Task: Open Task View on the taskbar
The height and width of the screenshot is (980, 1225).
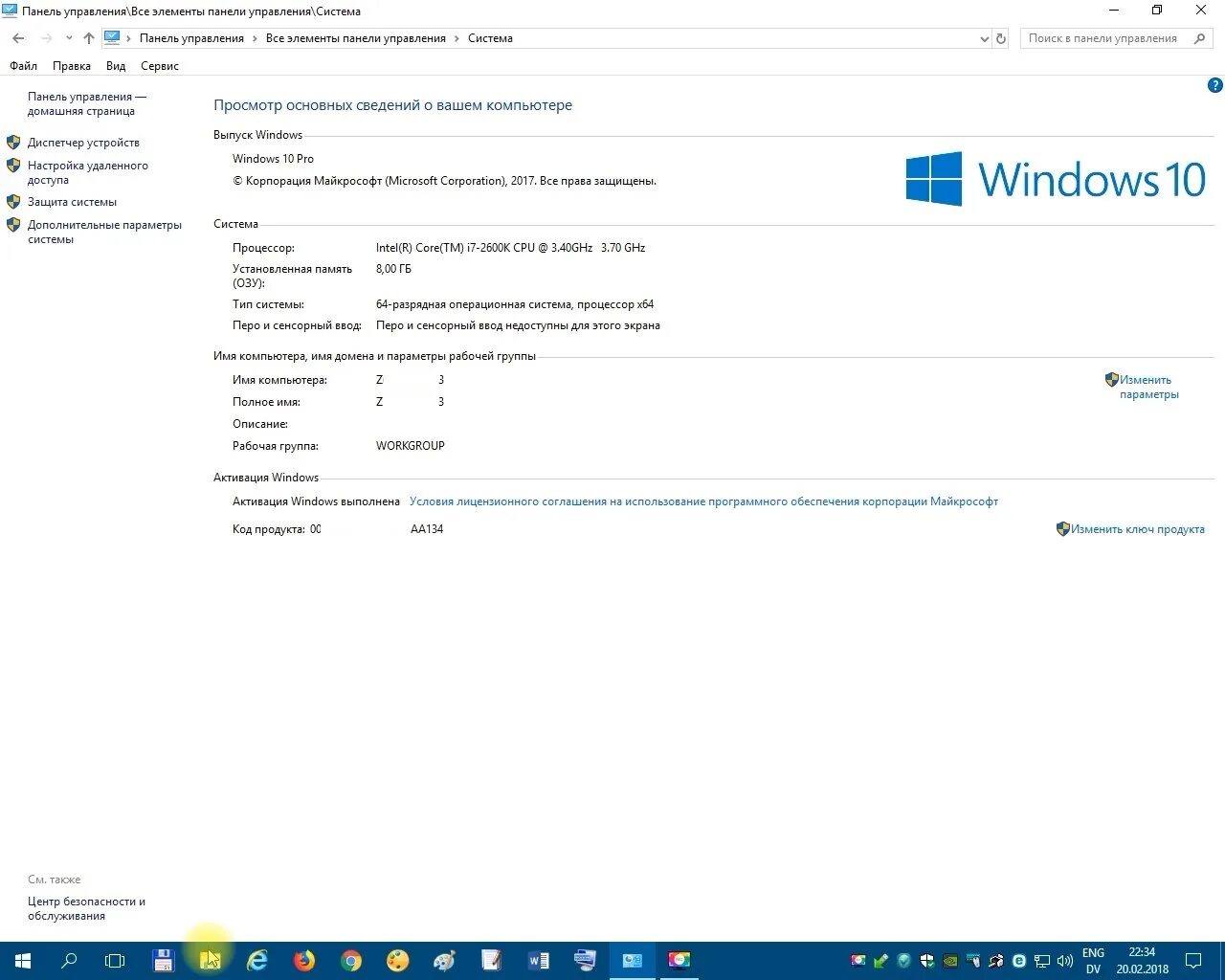Action: (115, 960)
